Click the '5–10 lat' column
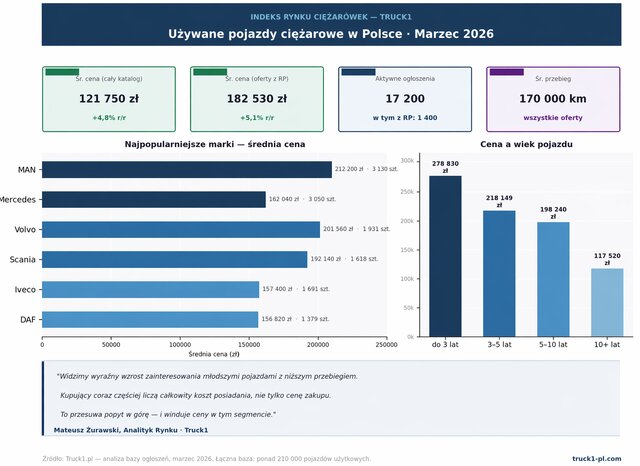 coord(553,279)
